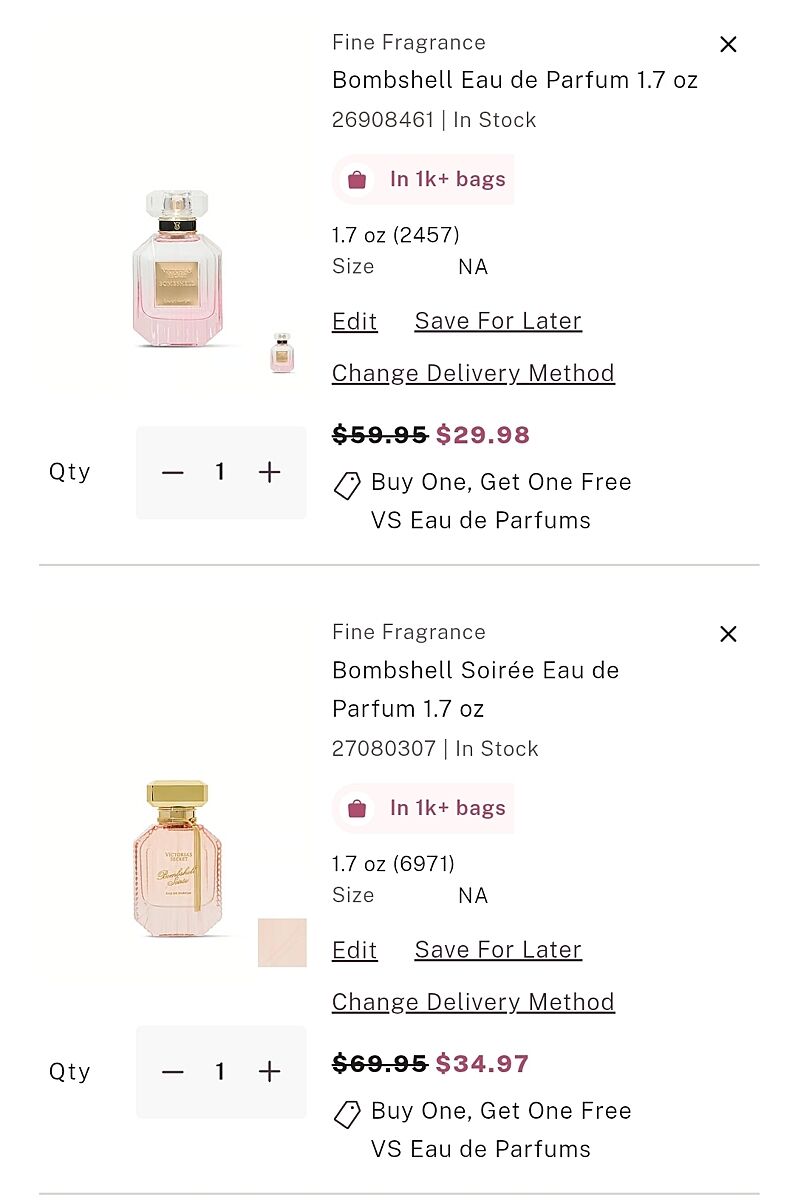Select the peach color swatch for Soirée
Viewport: 798px width, 1200px height.
click(x=282, y=942)
